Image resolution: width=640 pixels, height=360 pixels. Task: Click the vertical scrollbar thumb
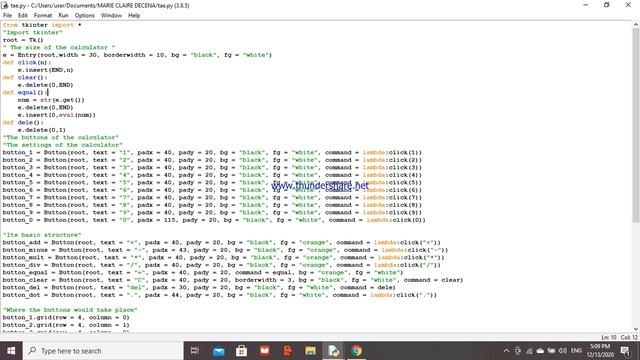(636, 126)
